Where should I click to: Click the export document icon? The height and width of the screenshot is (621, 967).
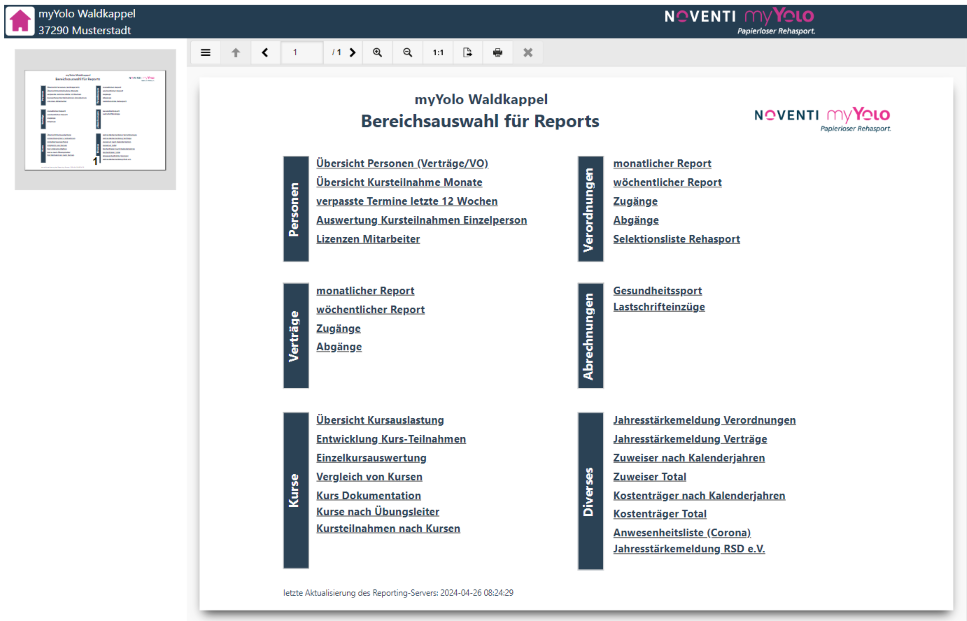coord(467,53)
